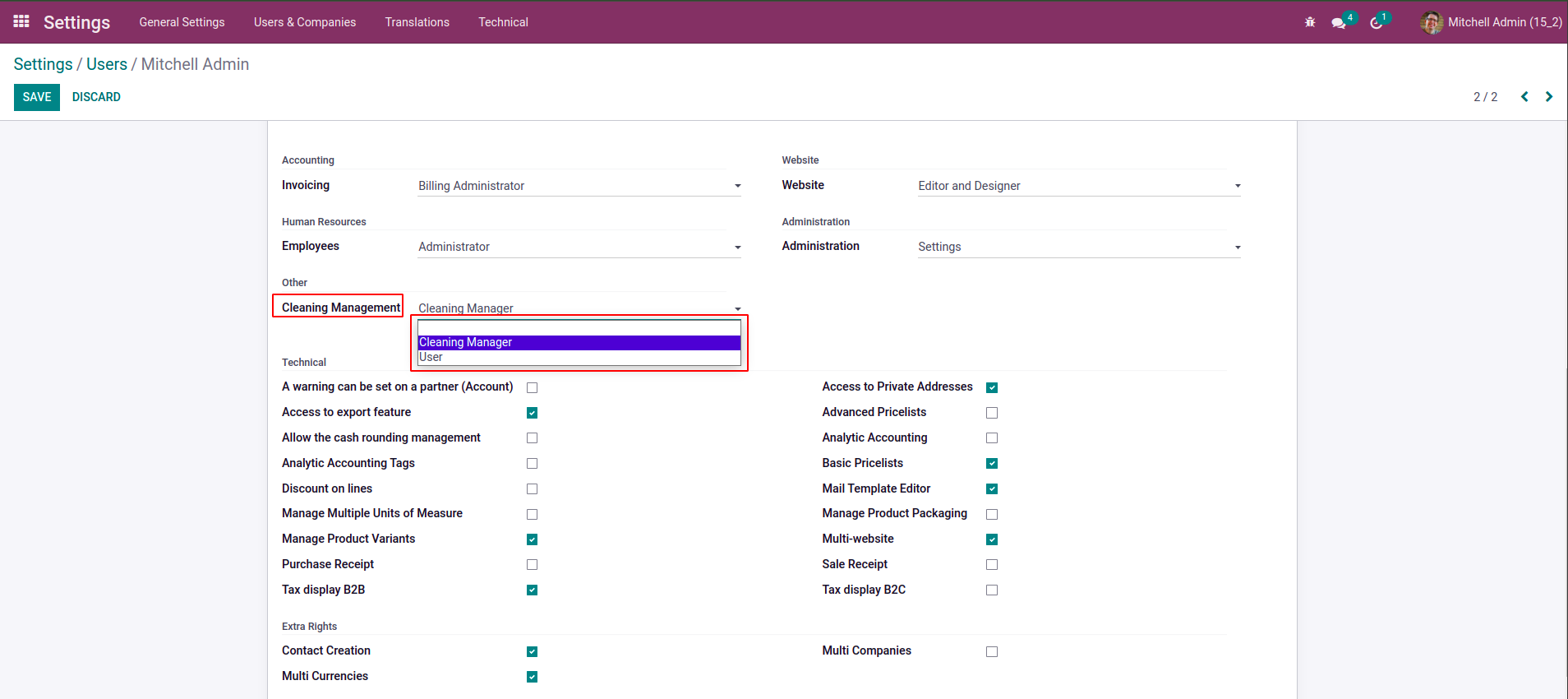Uncheck Access to export feature
This screenshot has width=1568, height=699.
click(532, 413)
